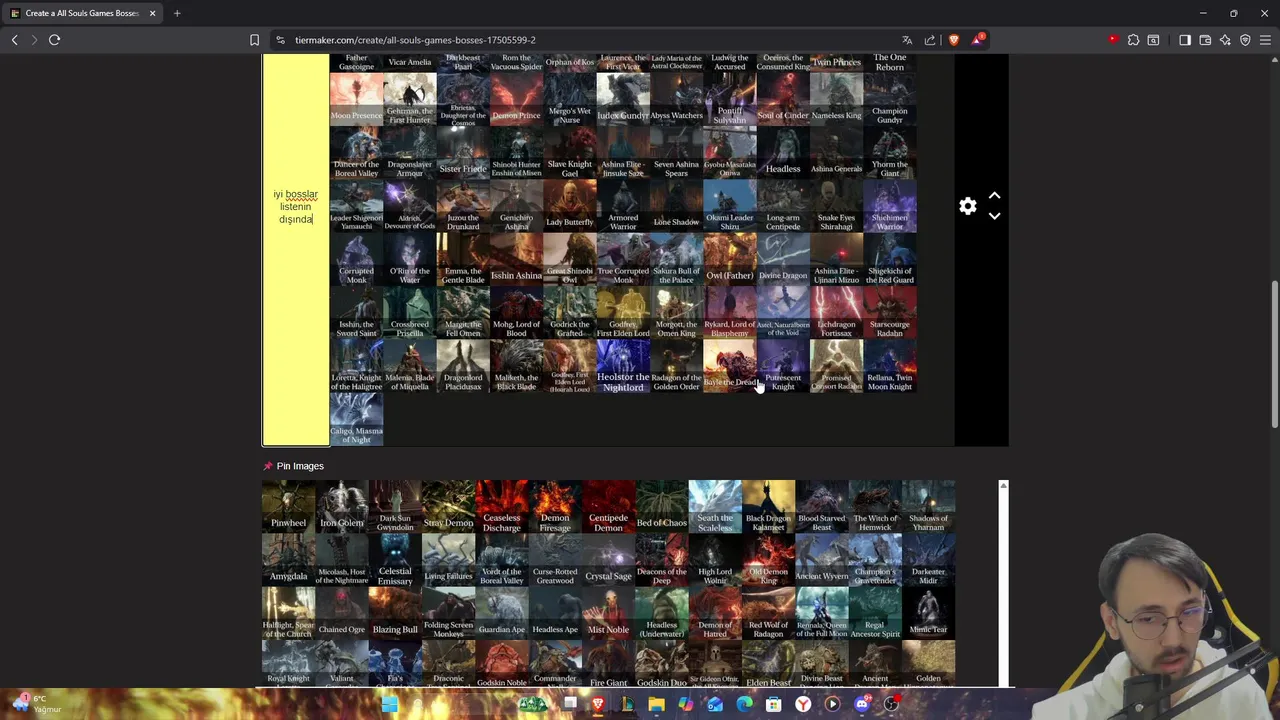Select the Old Demon King image
This screenshot has height=720, width=1280.
768,560
